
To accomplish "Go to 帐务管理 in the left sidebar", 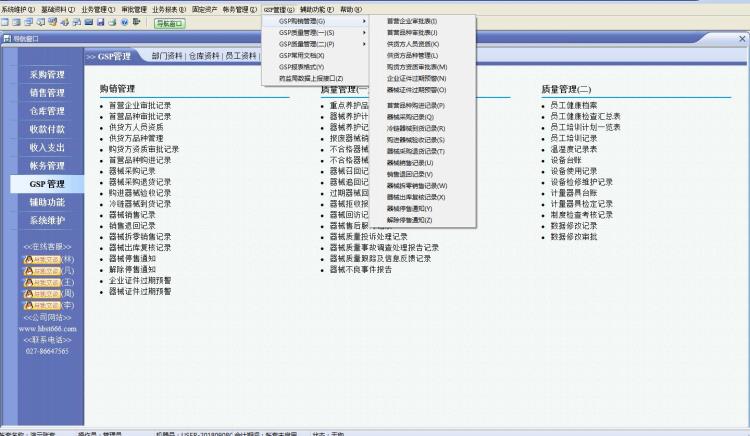I will click(x=47, y=166).
